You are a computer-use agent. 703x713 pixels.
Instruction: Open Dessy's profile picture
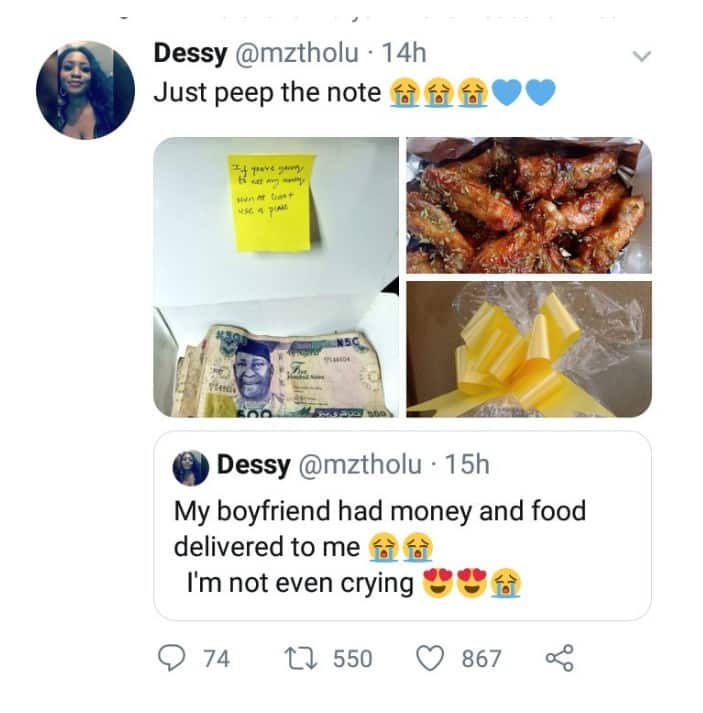(85, 90)
